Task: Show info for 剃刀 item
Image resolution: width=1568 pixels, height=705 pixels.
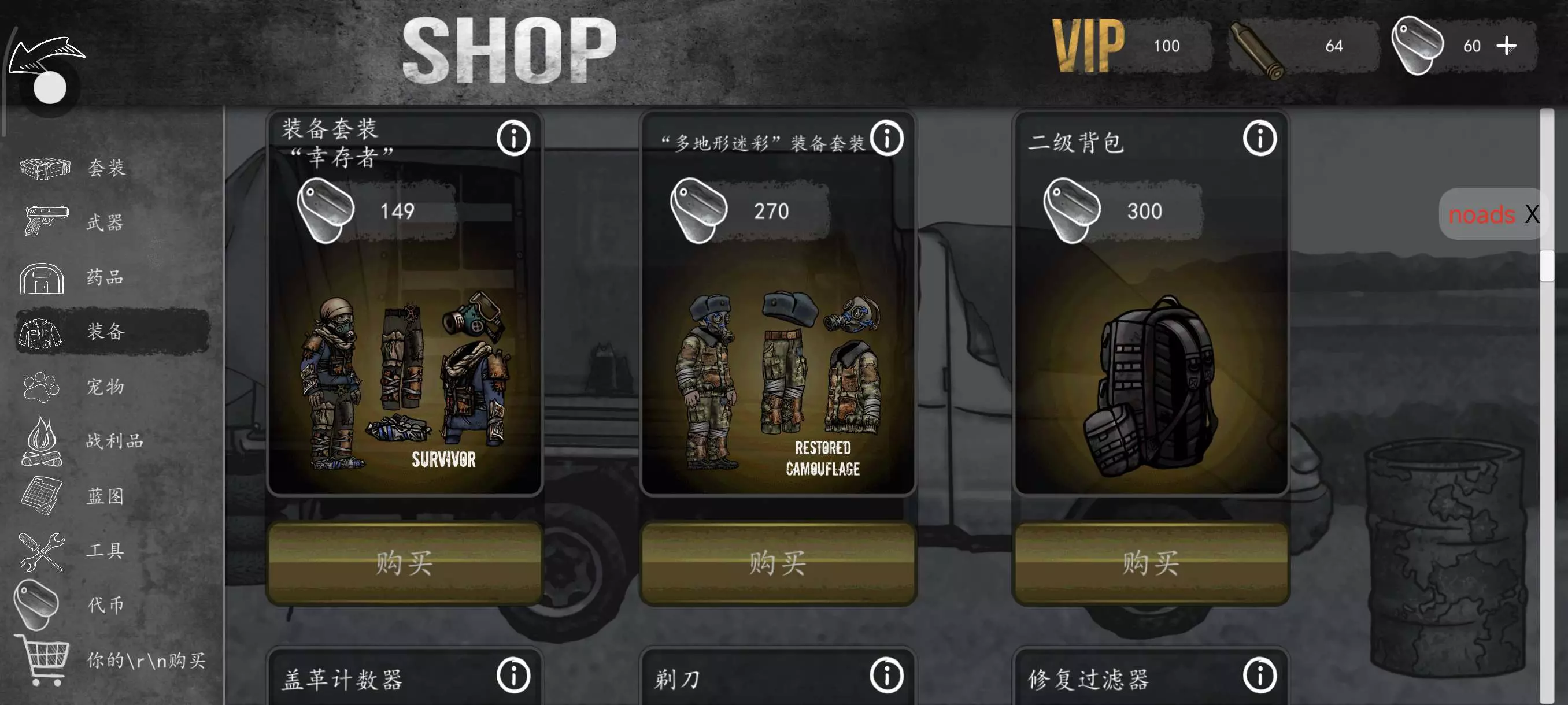Action: tap(886, 675)
